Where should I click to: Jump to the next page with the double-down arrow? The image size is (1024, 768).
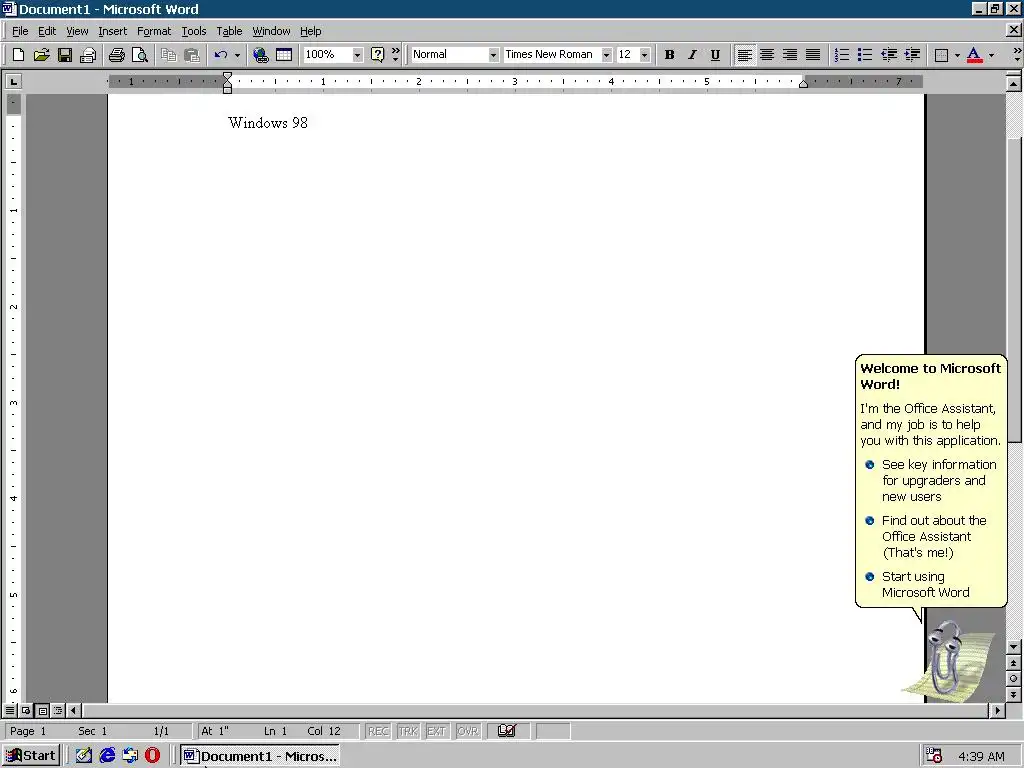pos(1014,694)
